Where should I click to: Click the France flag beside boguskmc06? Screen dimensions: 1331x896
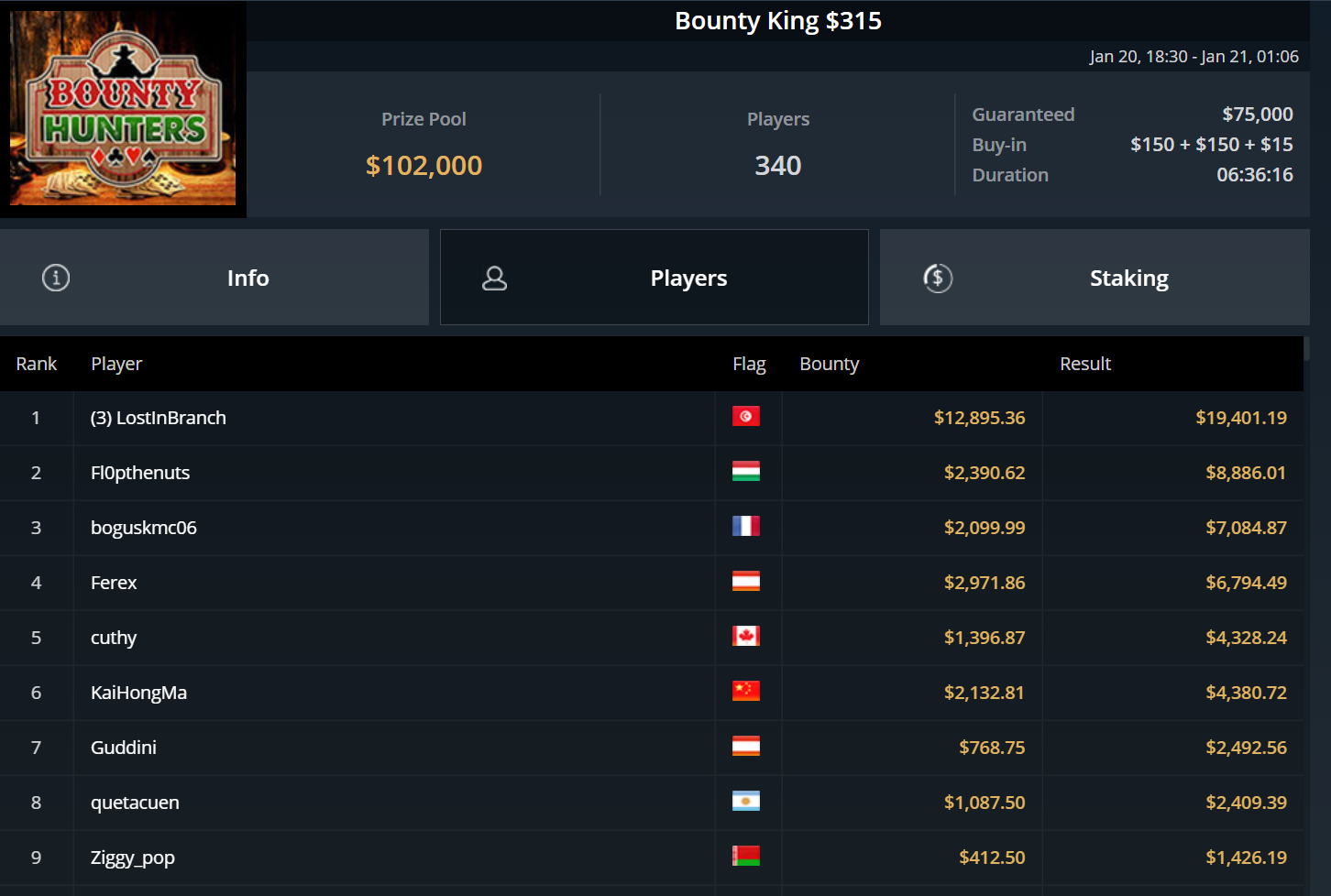click(746, 527)
